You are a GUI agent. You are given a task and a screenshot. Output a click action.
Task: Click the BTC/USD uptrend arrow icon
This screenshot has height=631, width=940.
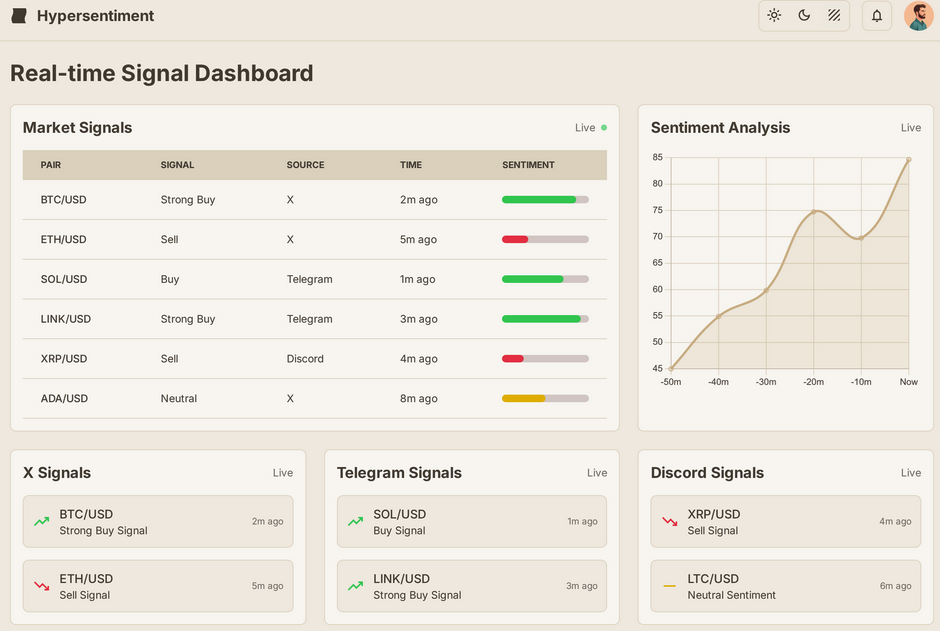pos(41,522)
